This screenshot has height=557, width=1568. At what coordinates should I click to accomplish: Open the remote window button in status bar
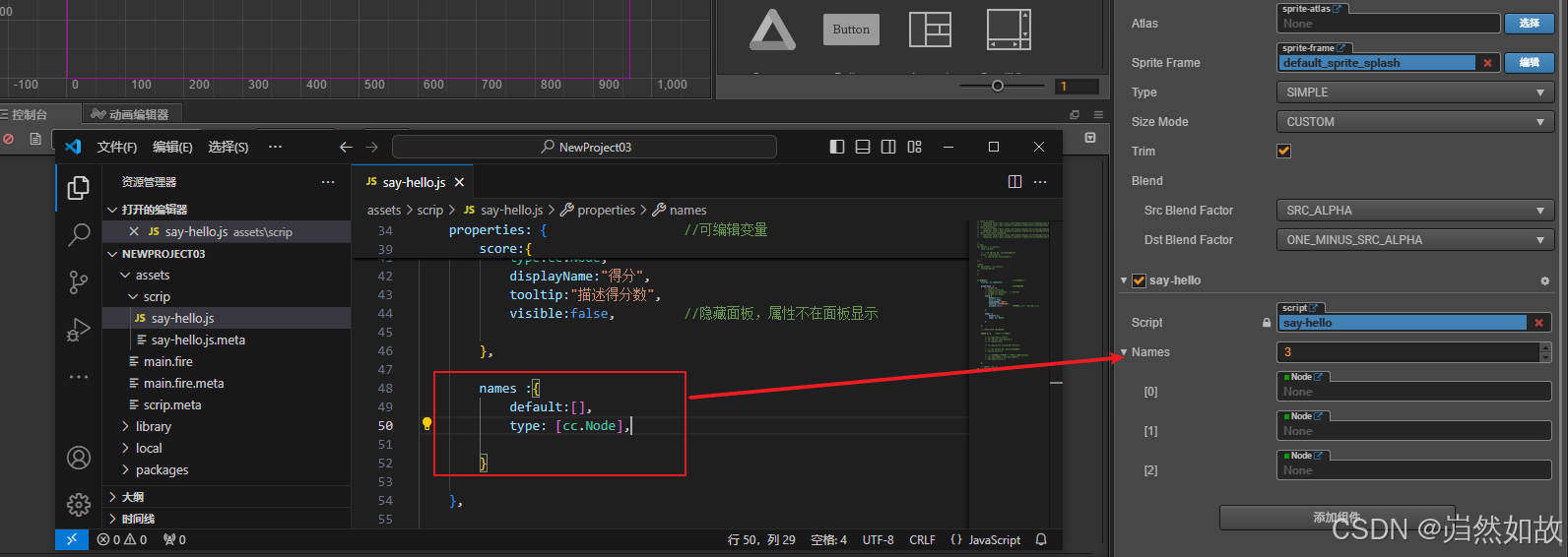[x=71, y=539]
